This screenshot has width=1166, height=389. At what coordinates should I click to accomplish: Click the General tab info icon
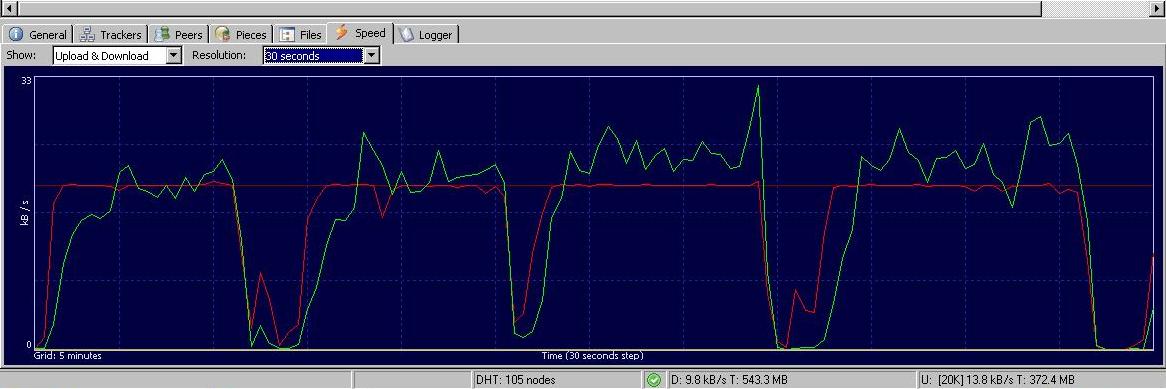(x=16, y=34)
